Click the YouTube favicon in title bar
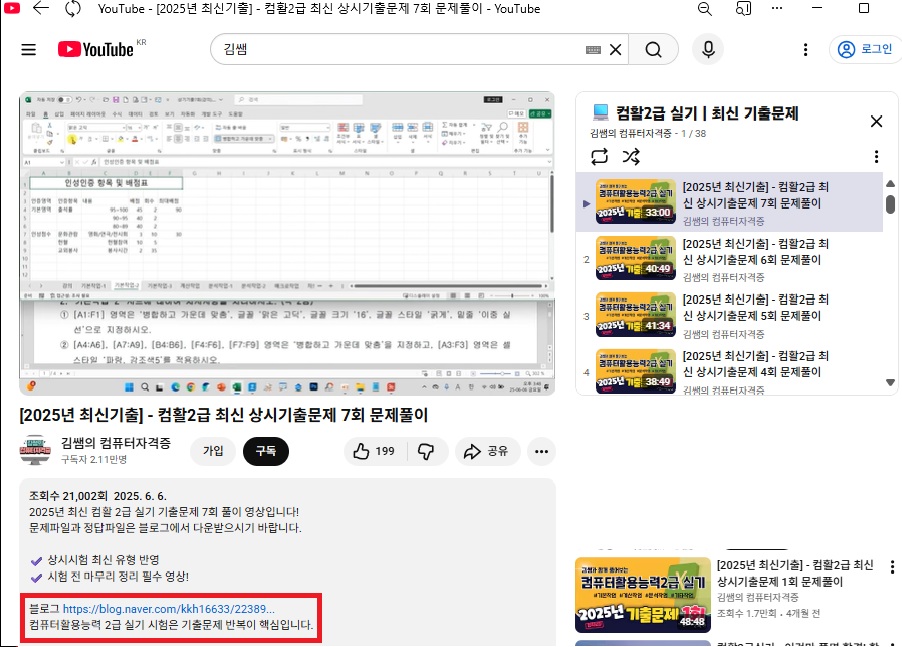The image size is (902, 647). pos(12,8)
